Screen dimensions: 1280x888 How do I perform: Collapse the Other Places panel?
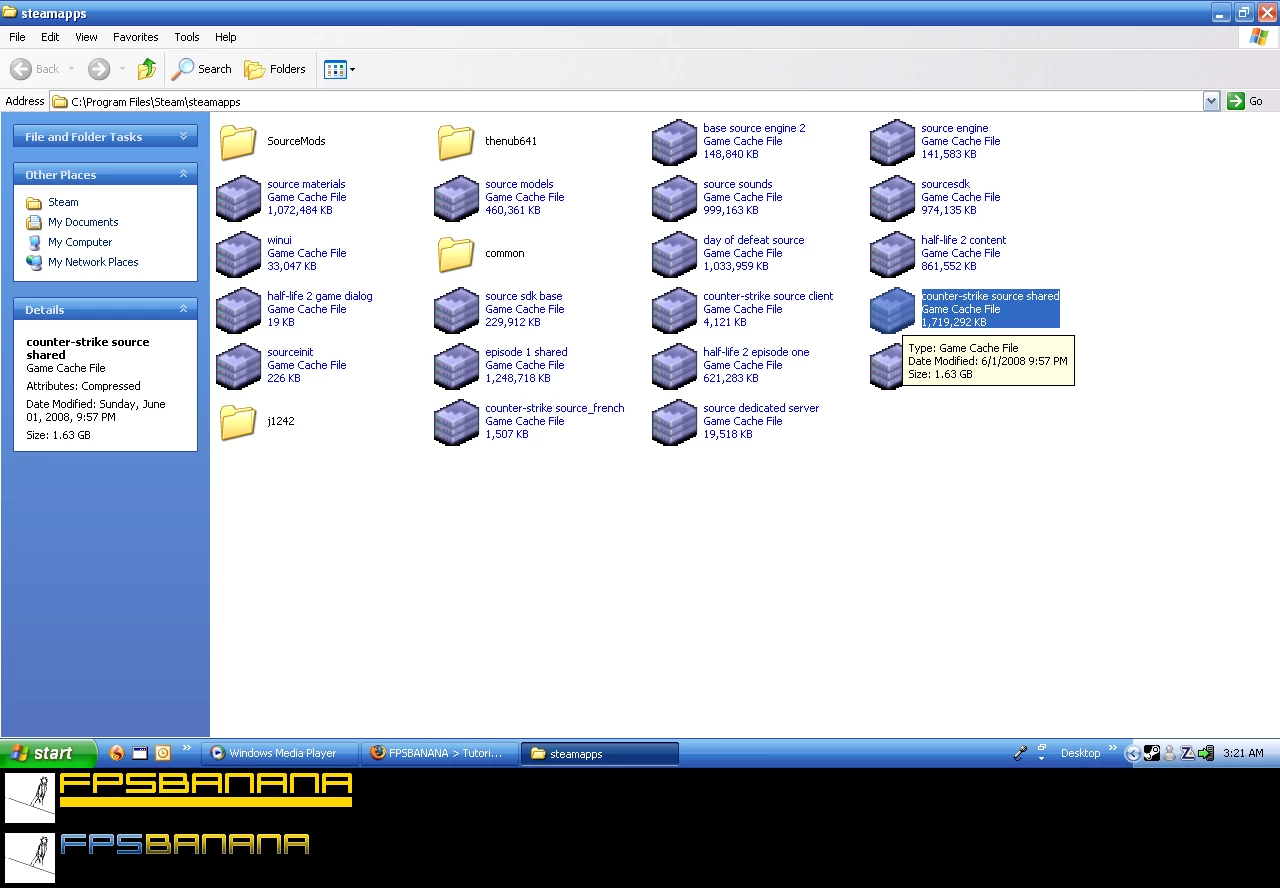(x=183, y=174)
